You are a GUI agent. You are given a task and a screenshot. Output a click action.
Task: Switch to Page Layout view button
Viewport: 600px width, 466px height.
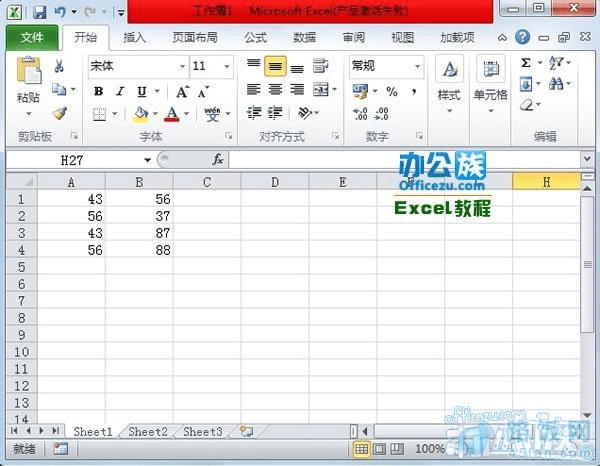click(380, 449)
